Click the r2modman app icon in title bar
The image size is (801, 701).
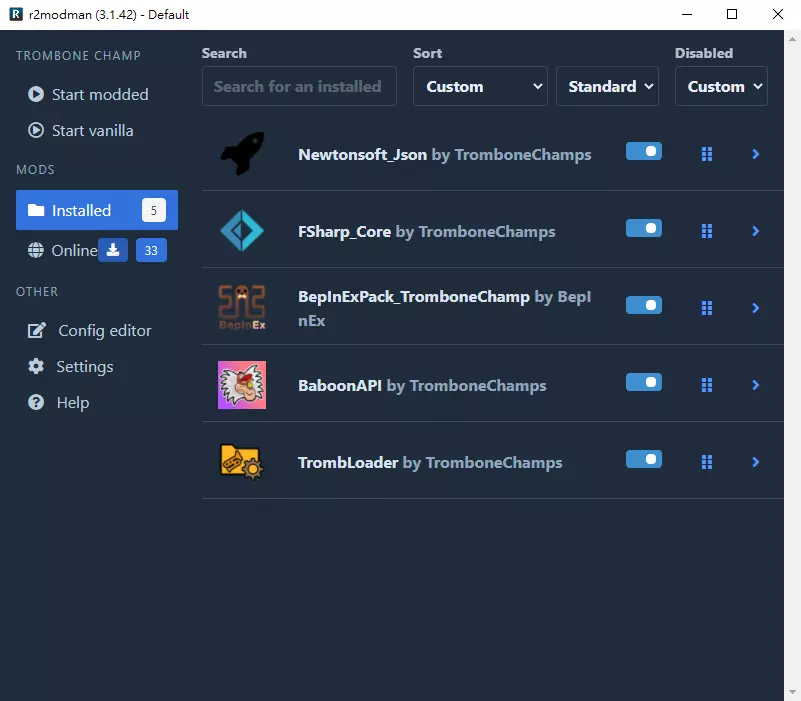[x=16, y=14]
